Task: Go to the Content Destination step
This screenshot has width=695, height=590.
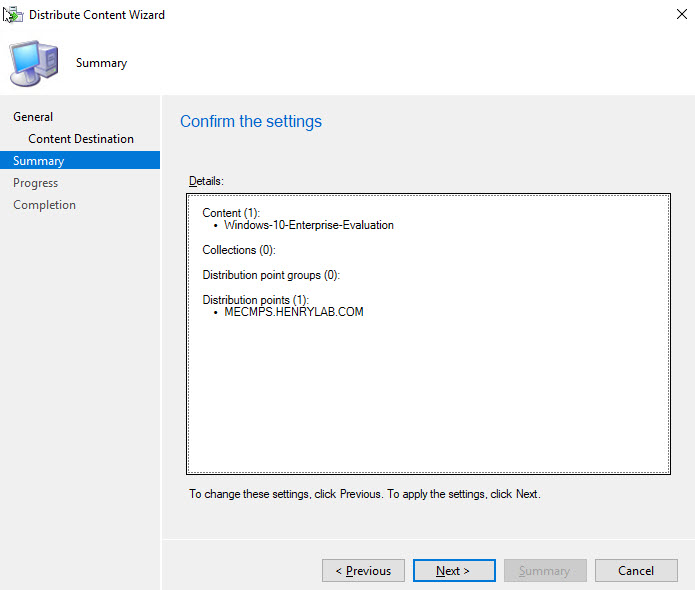Action: pyautogui.click(x=81, y=139)
